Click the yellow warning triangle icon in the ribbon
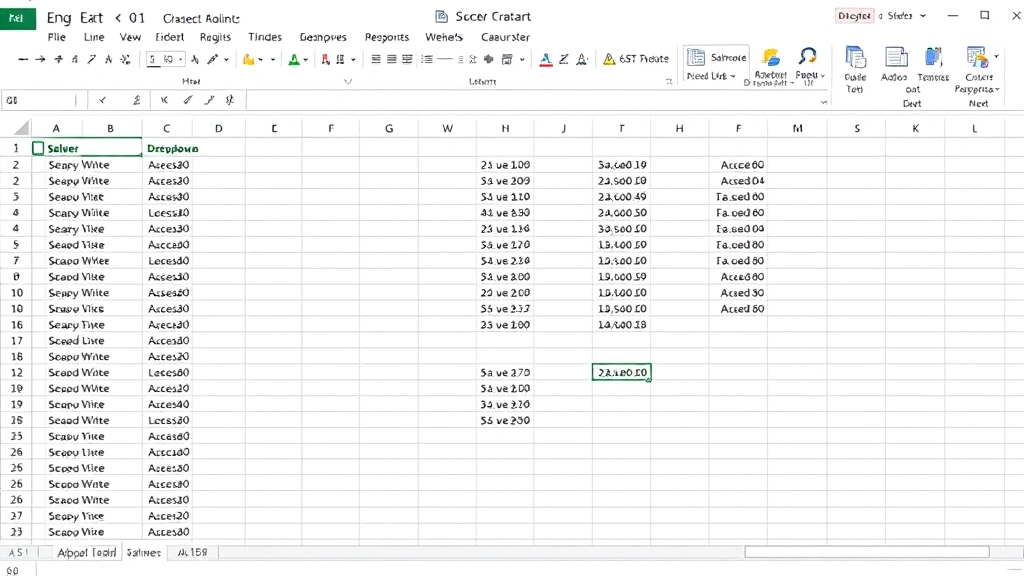This screenshot has width=1024, height=576. 609,58
